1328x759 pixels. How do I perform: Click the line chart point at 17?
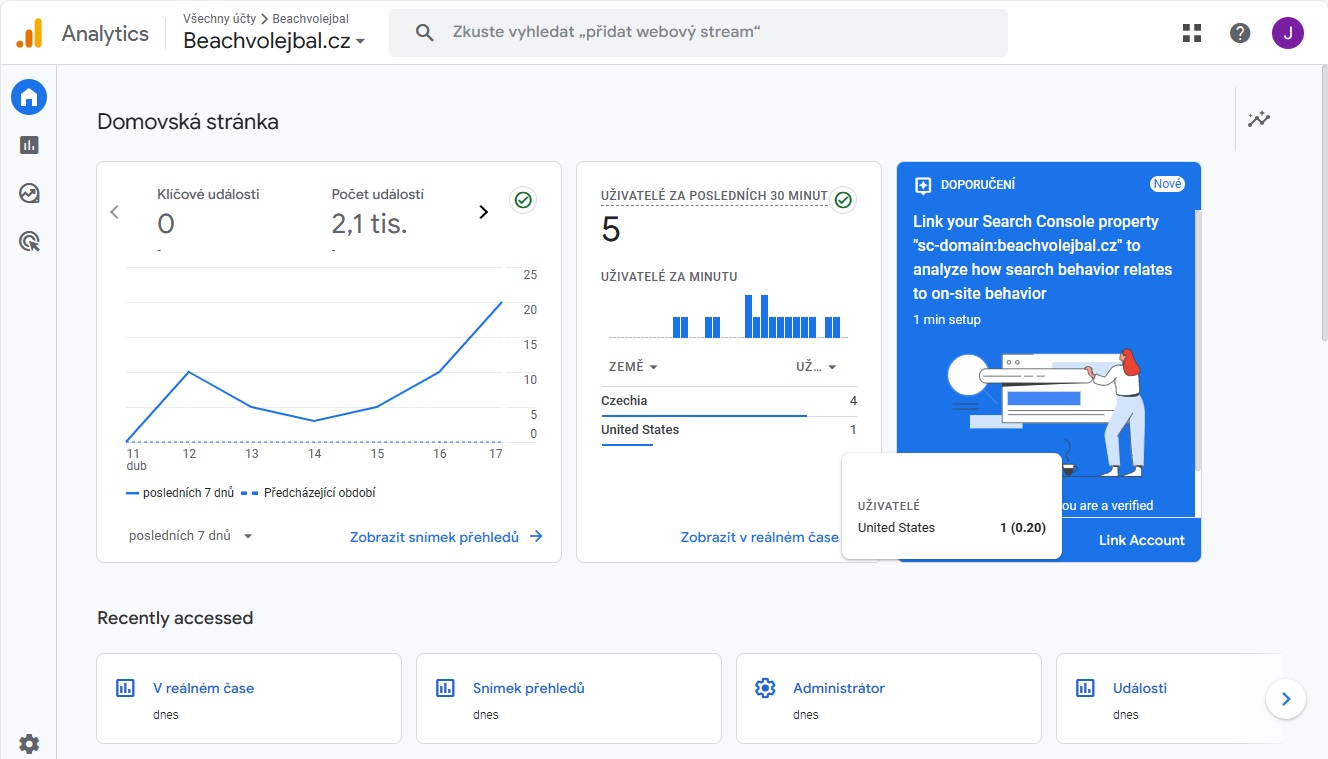(x=501, y=302)
